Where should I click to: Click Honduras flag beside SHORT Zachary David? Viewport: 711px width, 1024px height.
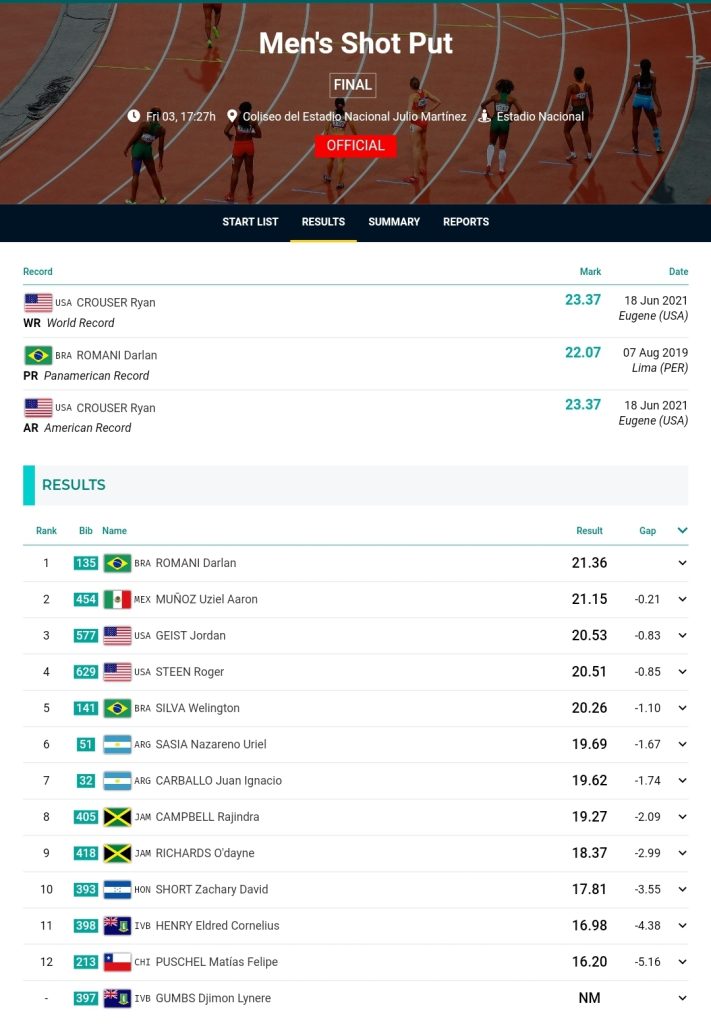pyautogui.click(x=118, y=889)
